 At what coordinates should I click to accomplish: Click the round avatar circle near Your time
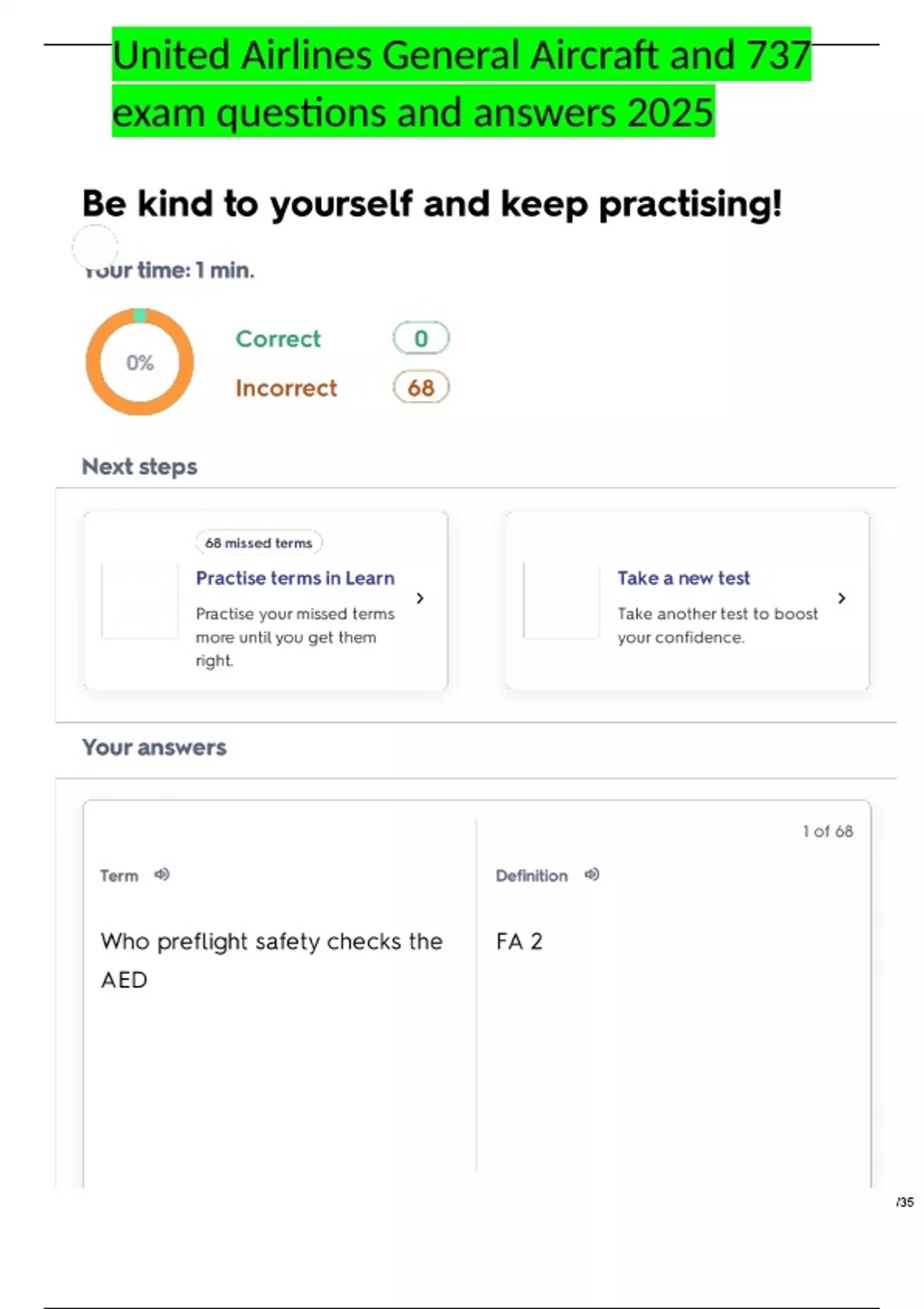pyautogui.click(x=95, y=247)
